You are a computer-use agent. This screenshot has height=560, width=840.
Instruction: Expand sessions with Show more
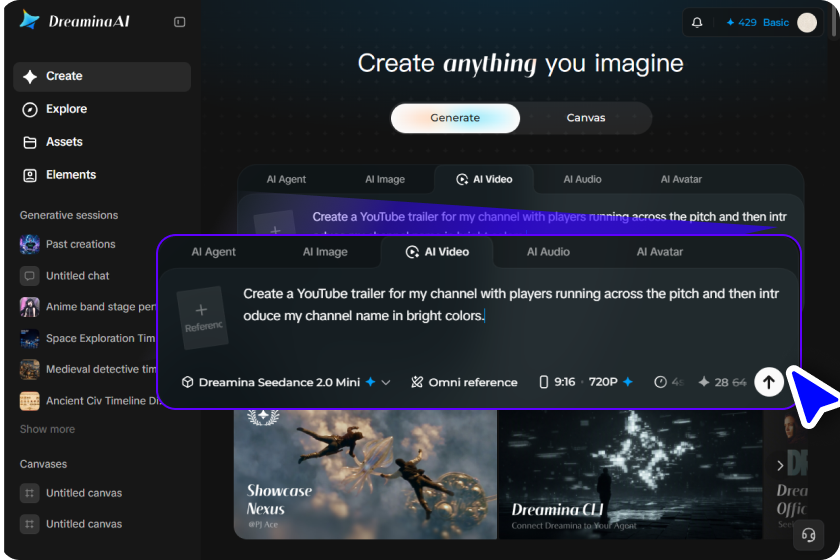pyautogui.click(x=47, y=429)
